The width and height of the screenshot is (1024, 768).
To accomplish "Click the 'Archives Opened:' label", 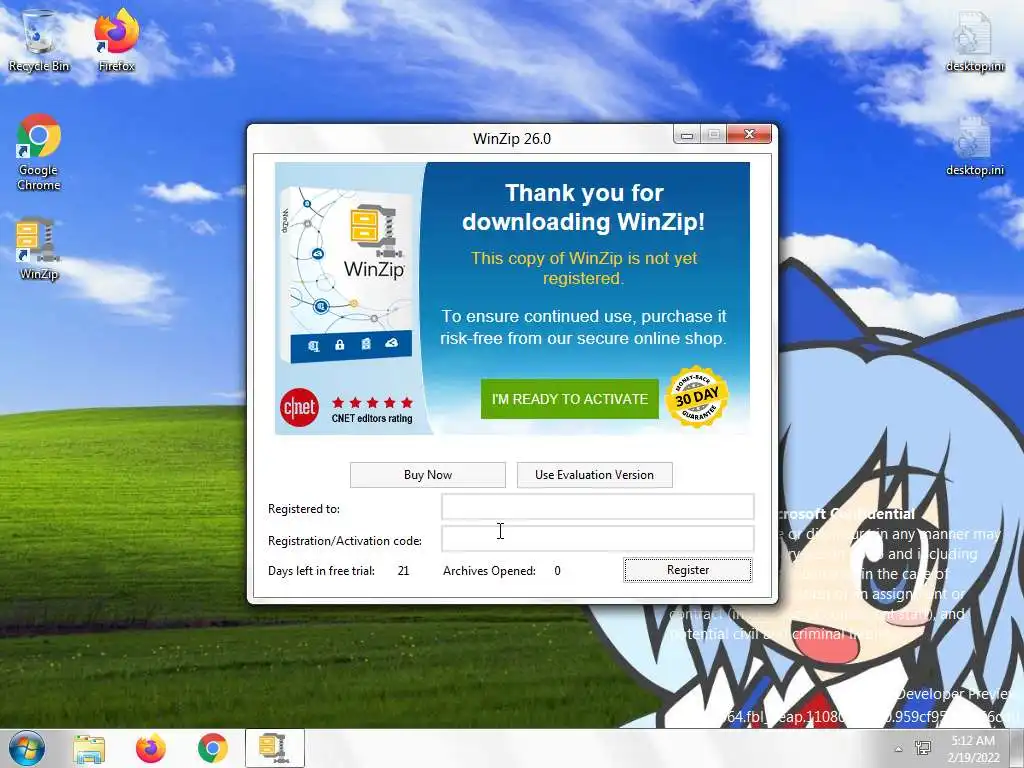I will (x=489, y=571).
